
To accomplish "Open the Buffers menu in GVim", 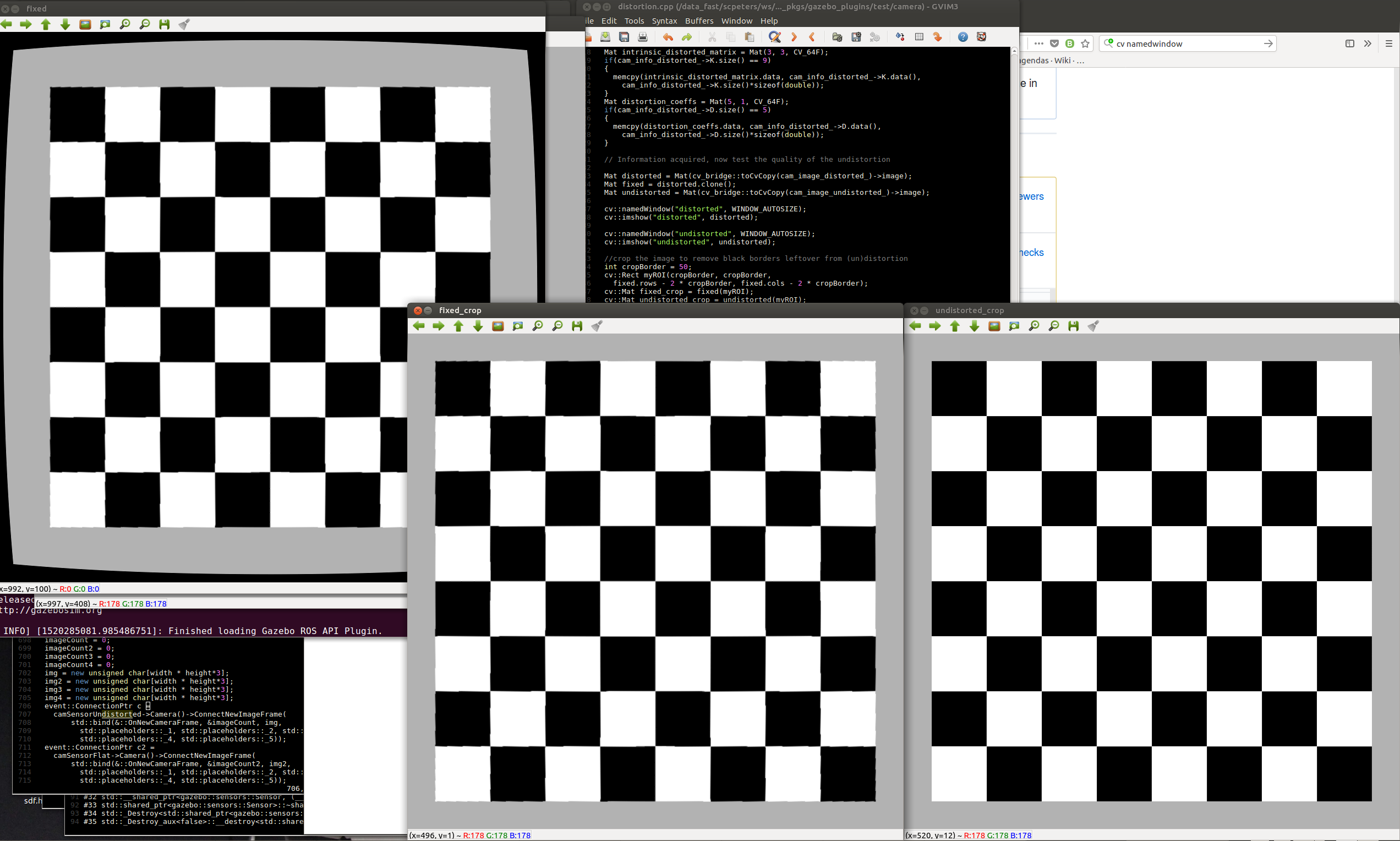I will (x=698, y=21).
